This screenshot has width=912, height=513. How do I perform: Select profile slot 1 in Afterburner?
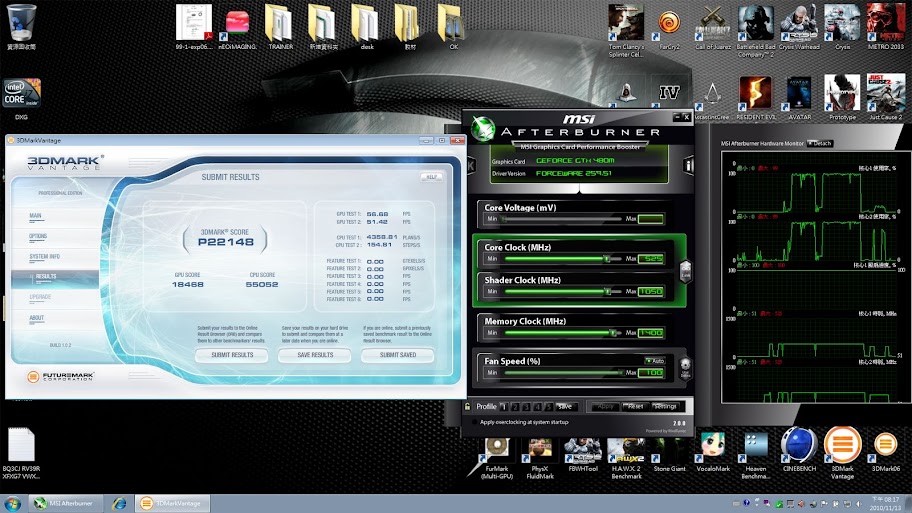pos(504,407)
